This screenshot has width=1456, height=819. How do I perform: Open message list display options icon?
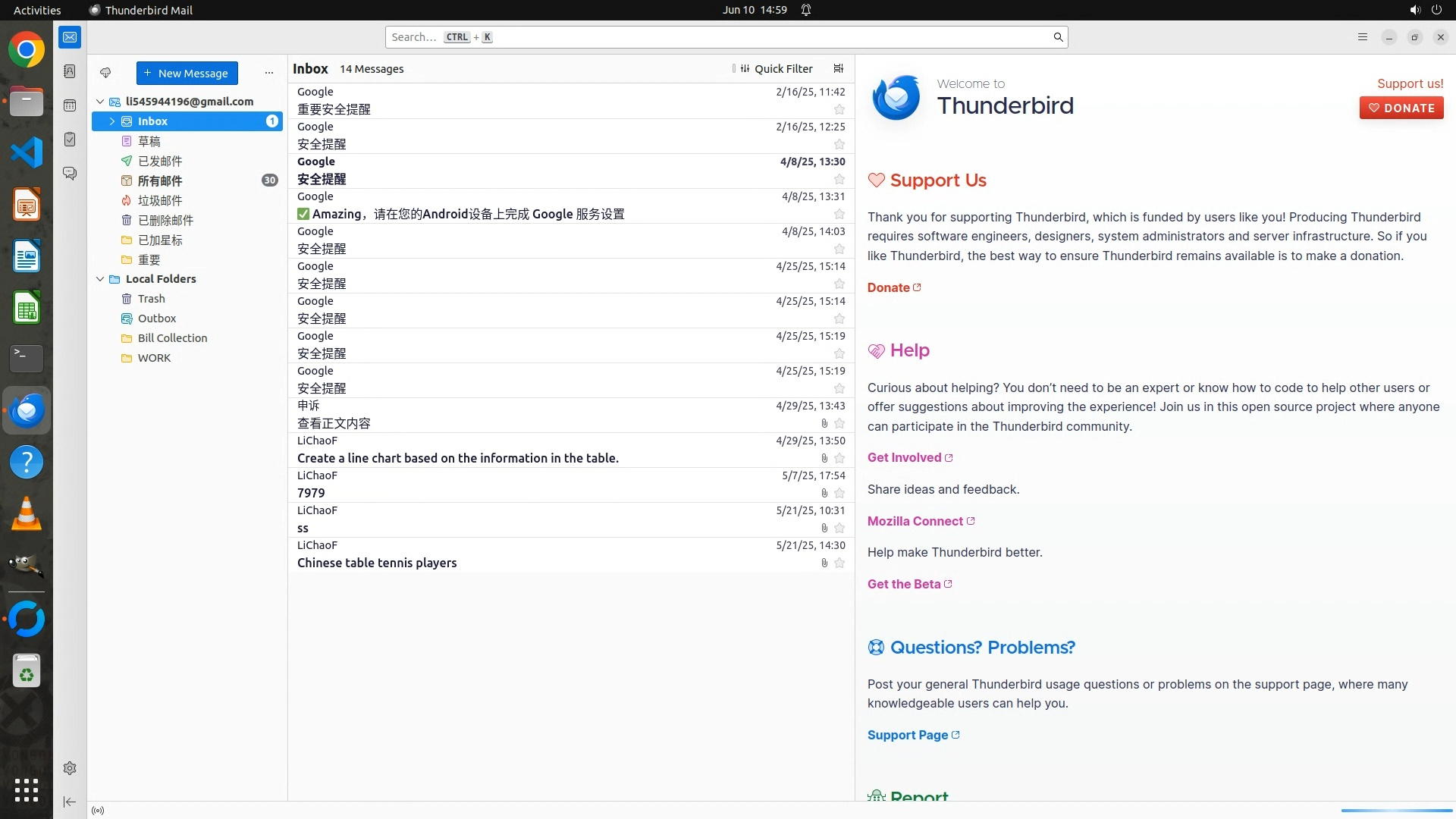838,68
